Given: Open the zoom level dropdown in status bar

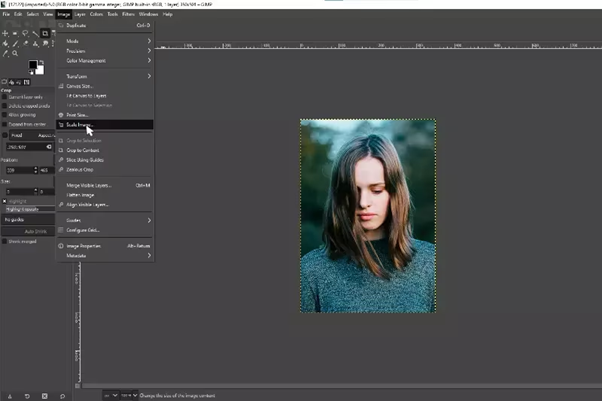Looking at the screenshot, I should (129, 395).
